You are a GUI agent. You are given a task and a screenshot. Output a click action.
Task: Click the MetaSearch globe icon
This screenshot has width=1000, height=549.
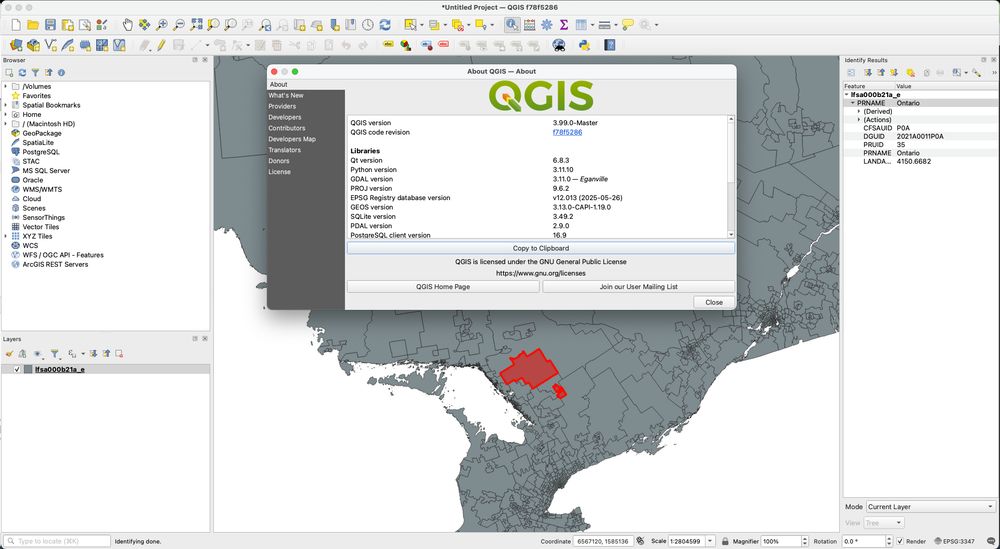(559, 45)
